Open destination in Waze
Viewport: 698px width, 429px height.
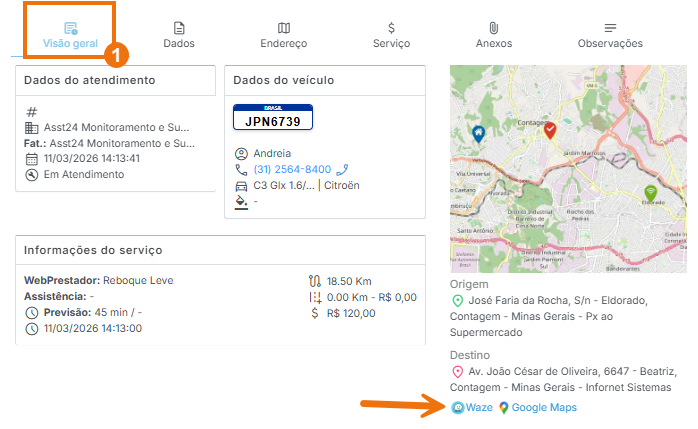[x=472, y=408]
